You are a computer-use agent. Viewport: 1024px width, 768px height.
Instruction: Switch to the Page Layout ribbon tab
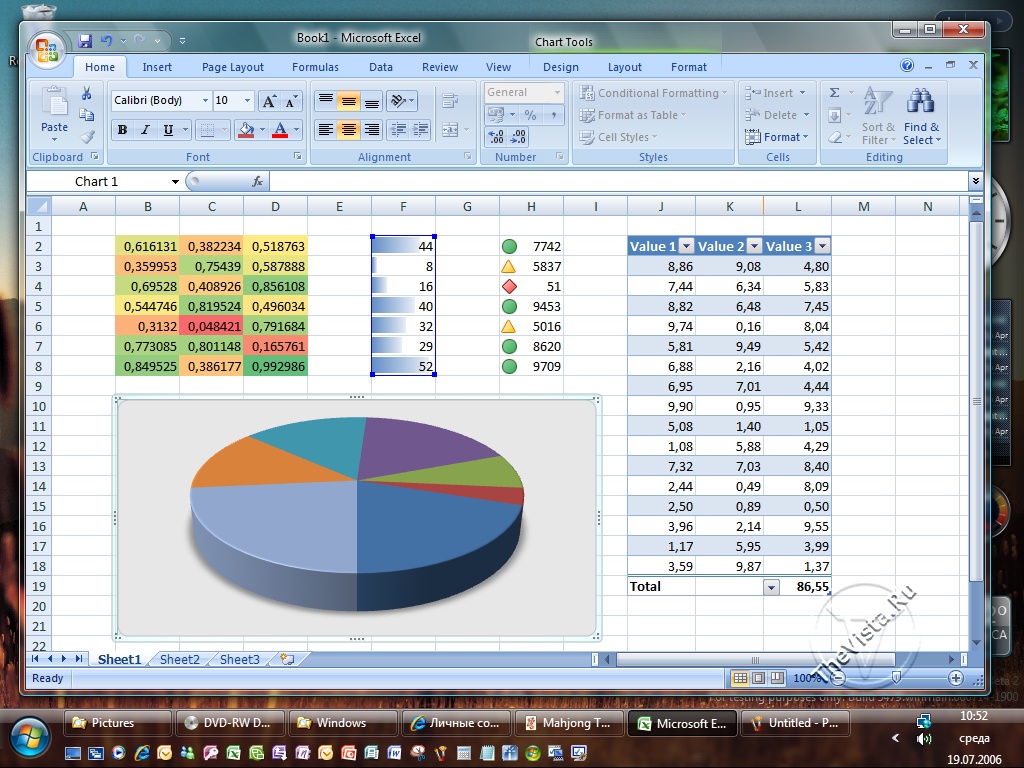point(232,67)
